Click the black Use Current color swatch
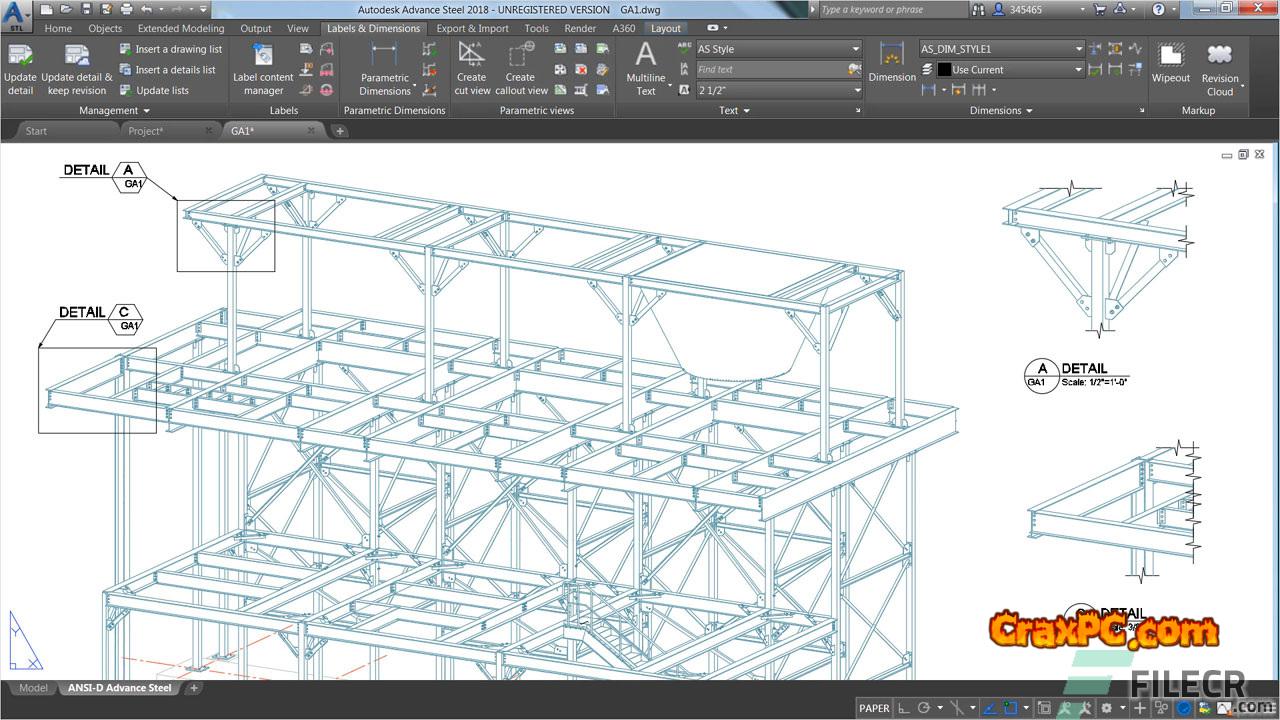The width and height of the screenshot is (1280, 720). click(x=944, y=70)
